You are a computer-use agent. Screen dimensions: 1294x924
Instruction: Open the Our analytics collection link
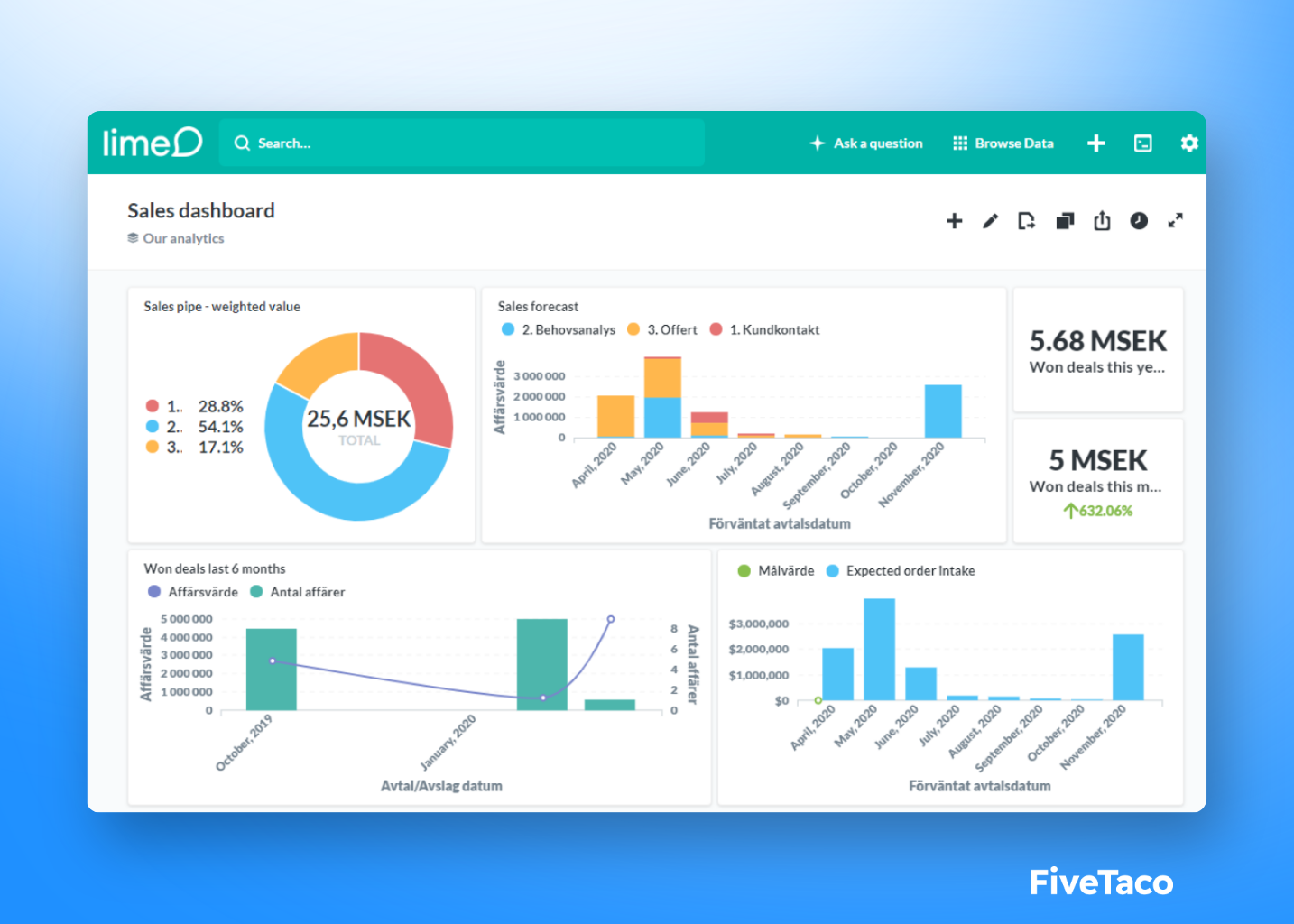176,238
